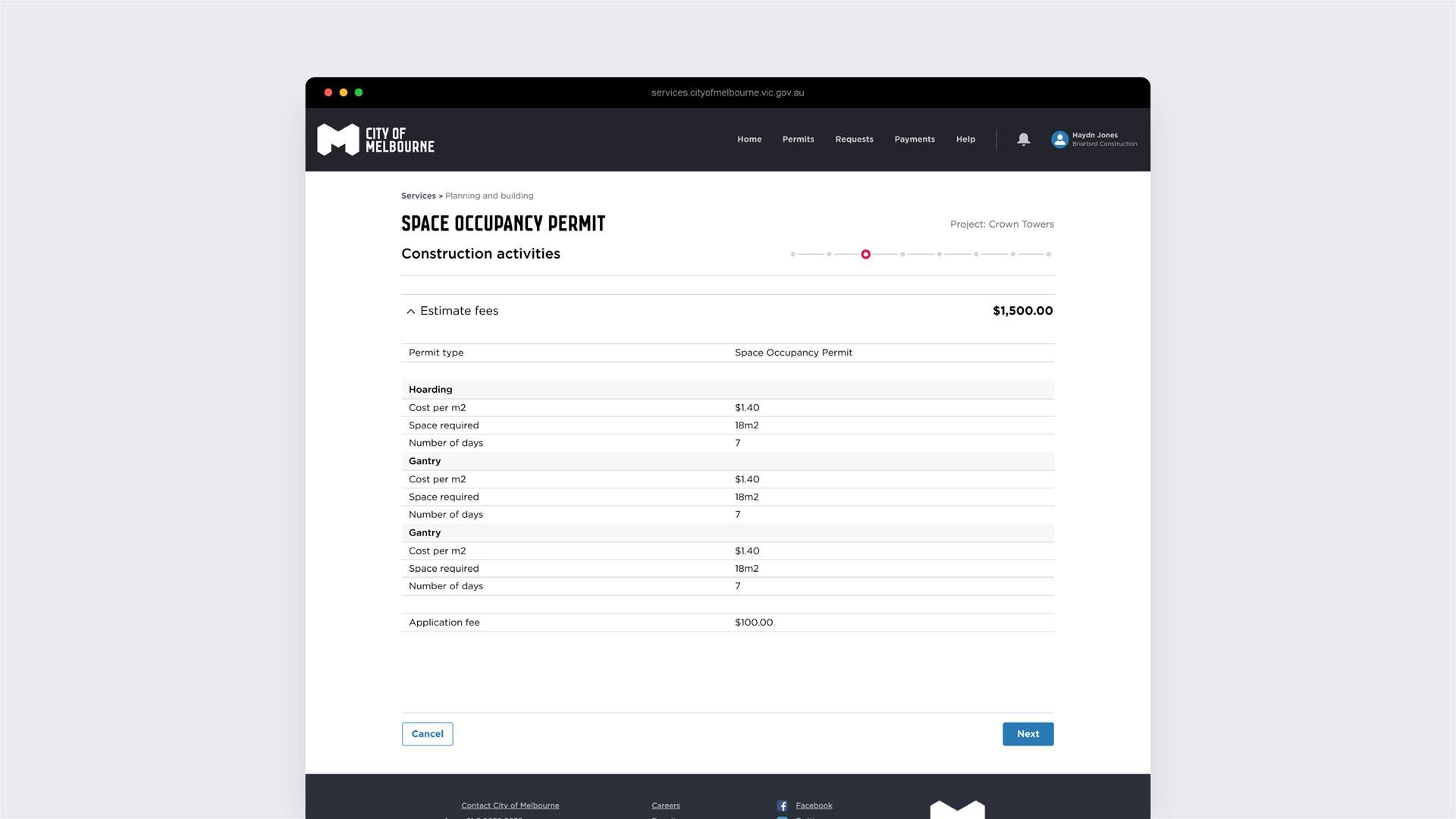Jump to the last progress step dot
The width and height of the screenshot is (1456, 819).
(x=1048, y=254)
